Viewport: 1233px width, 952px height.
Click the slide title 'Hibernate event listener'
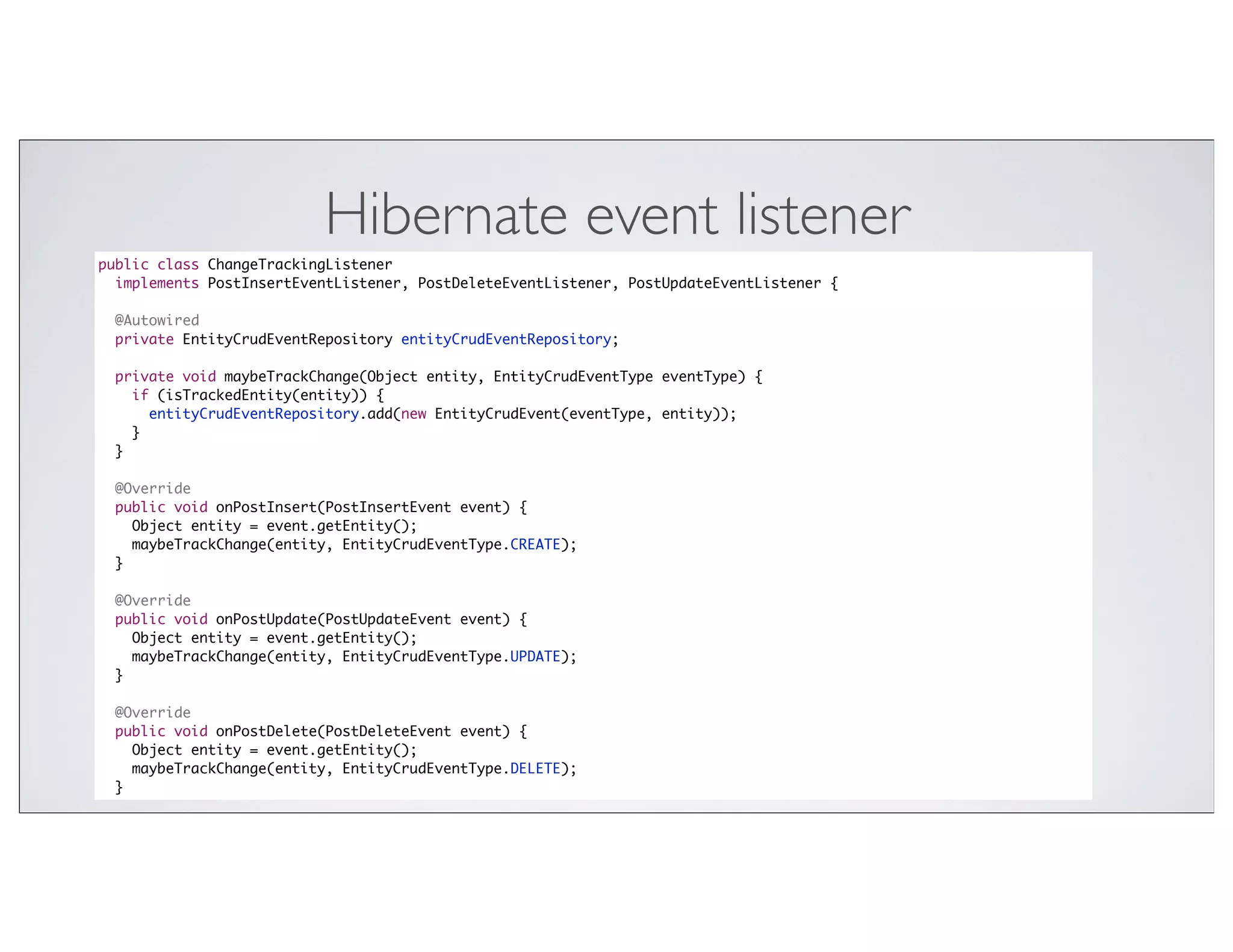pyautogui.click(x=618, y=214)
